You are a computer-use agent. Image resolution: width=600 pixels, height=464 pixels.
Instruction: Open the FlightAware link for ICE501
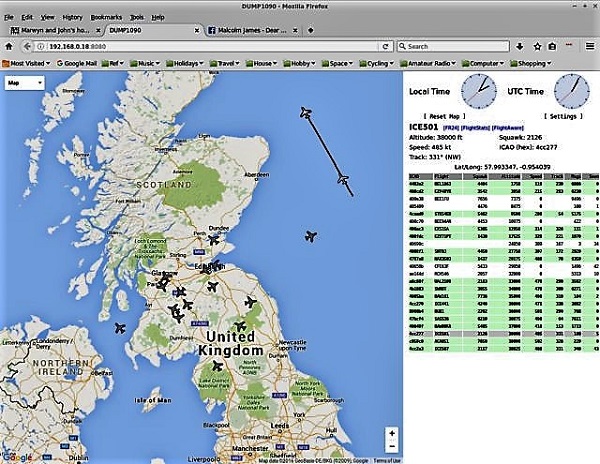coord(507,127)
